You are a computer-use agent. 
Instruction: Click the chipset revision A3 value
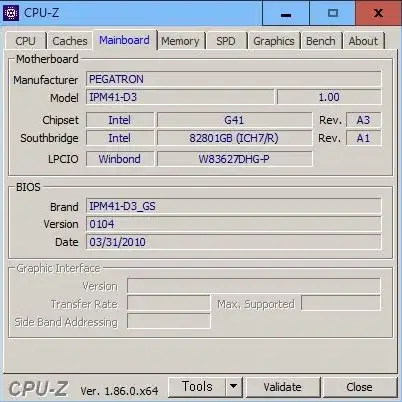coord(363,120)
